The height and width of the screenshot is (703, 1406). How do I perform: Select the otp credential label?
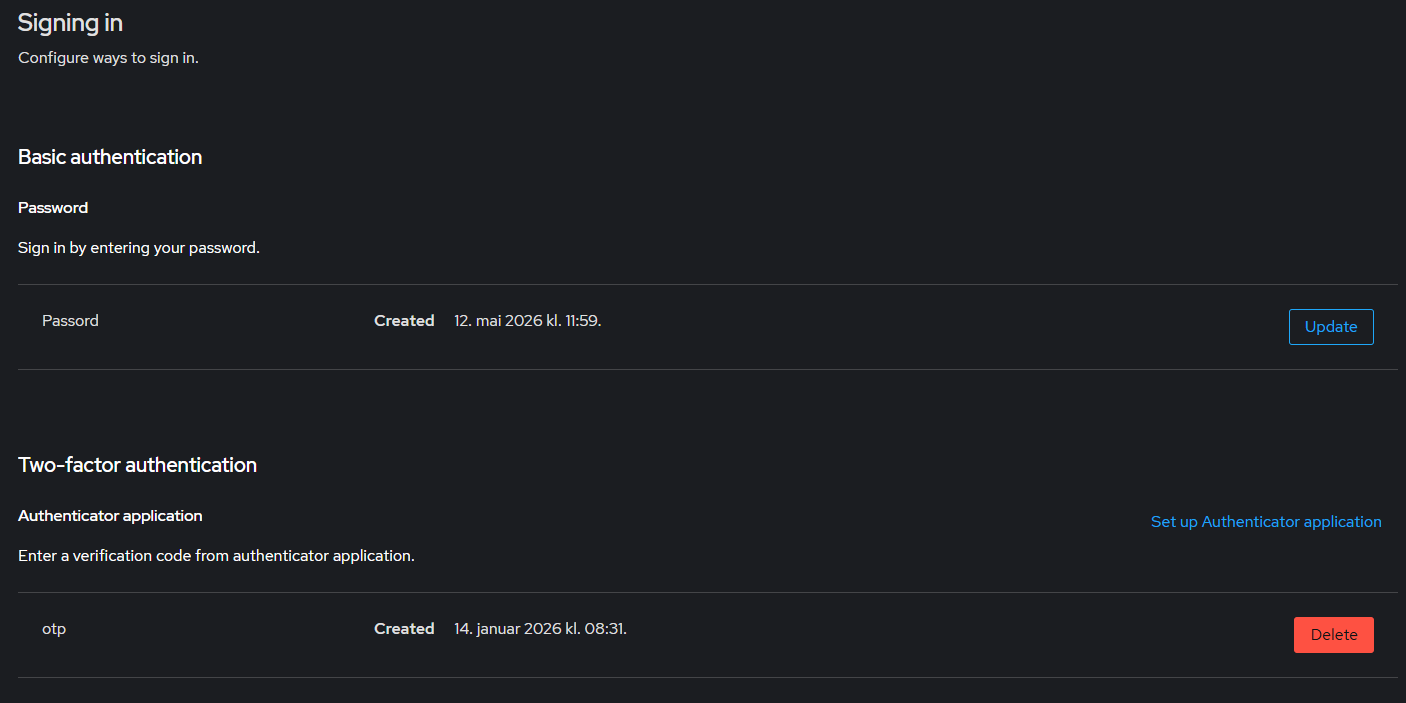tap(54, 629)
